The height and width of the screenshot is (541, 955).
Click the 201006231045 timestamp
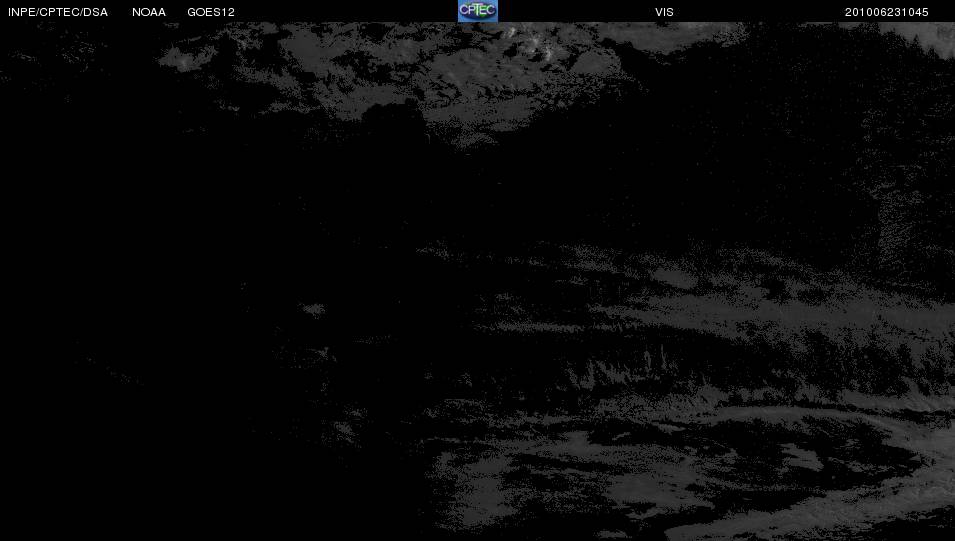point(886,12)
